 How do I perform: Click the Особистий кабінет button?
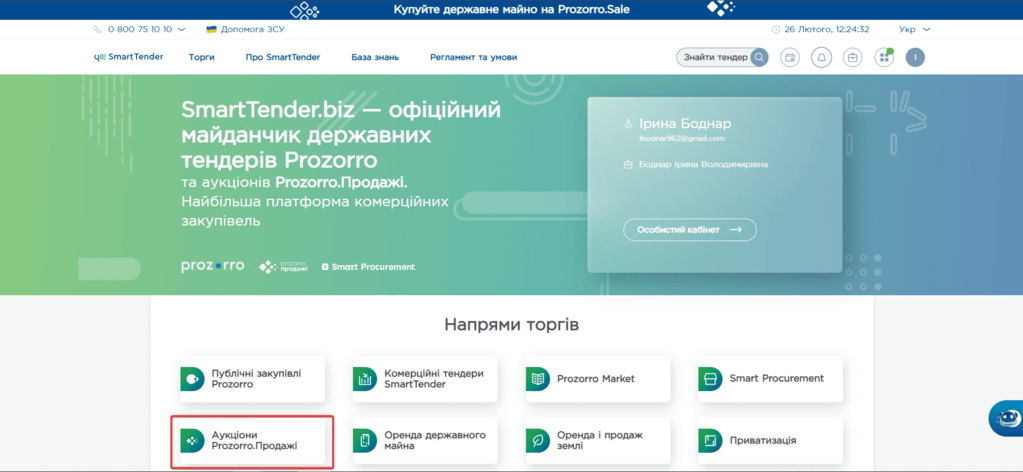(689, 230)
